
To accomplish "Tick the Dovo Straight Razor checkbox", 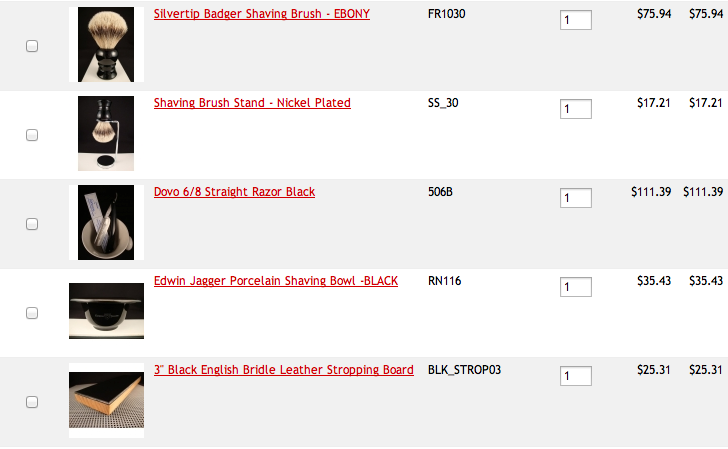I will coord(32,224).
